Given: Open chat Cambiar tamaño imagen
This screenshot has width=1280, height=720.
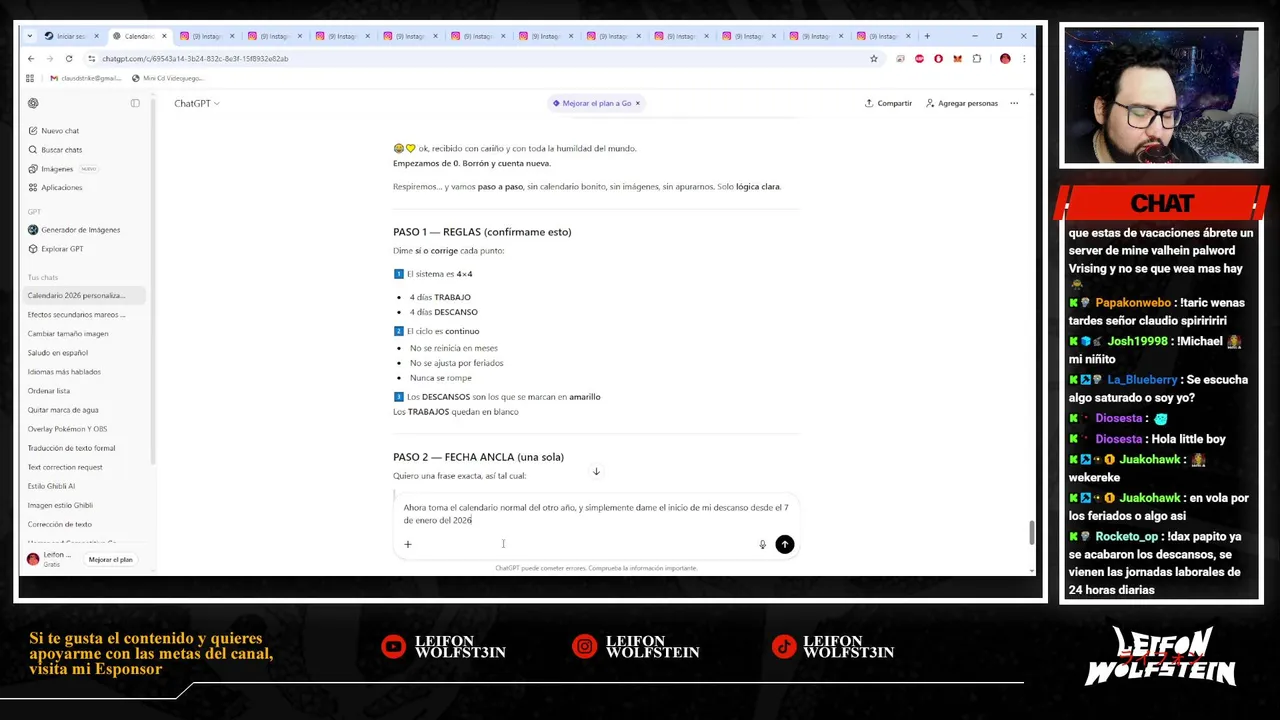Looking at the screenshot, I should 85,334.
